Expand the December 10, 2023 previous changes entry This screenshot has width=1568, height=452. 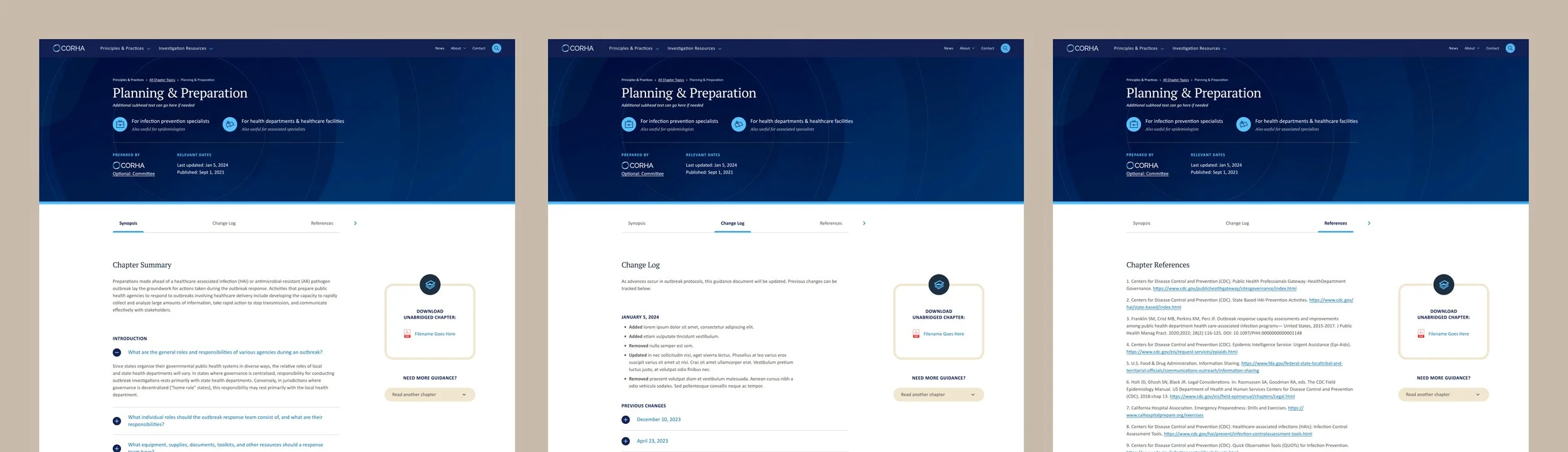tap(625, 420)
